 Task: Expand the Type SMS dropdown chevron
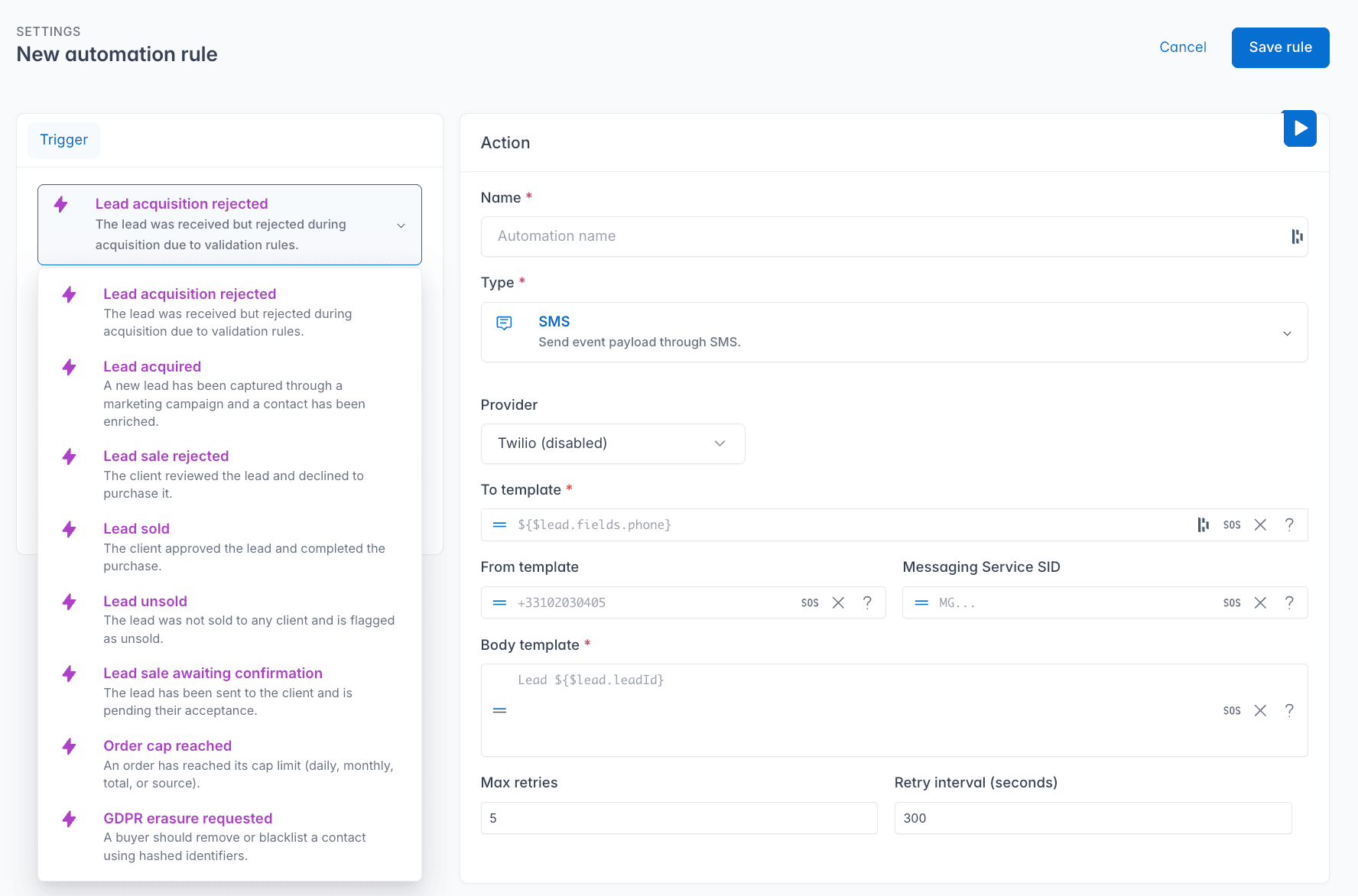pyautogui.click(x=1287, y=333)
